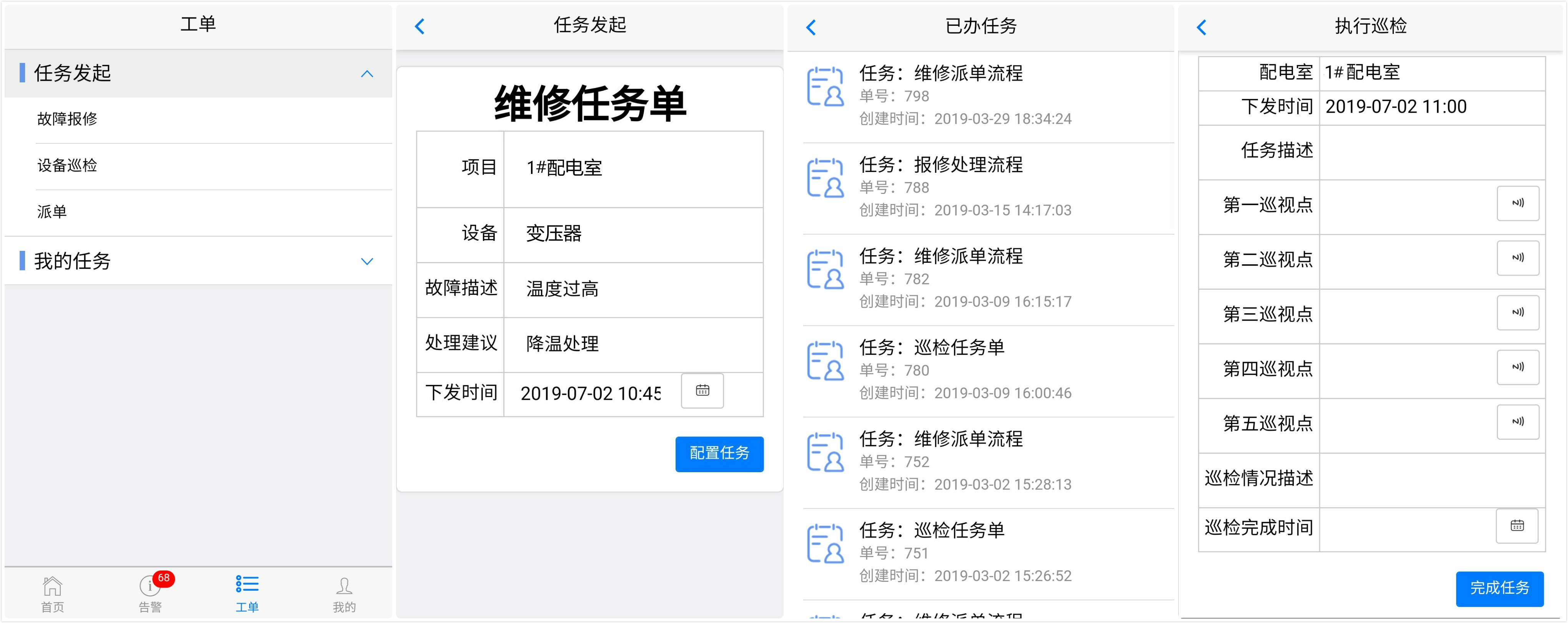
Task: Collapse the 任务发起 section
Action: pos(366,73)
